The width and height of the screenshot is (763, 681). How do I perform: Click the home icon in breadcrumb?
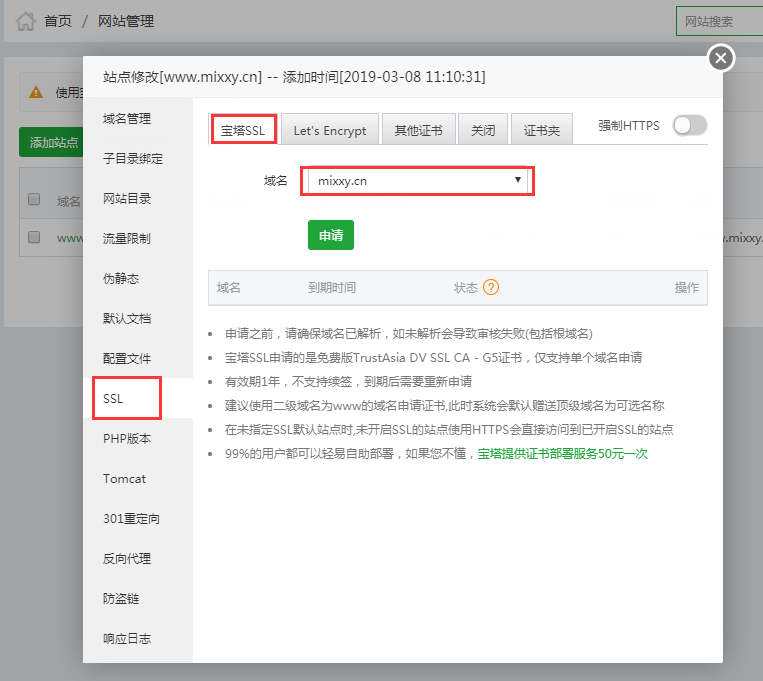[25, 21]
